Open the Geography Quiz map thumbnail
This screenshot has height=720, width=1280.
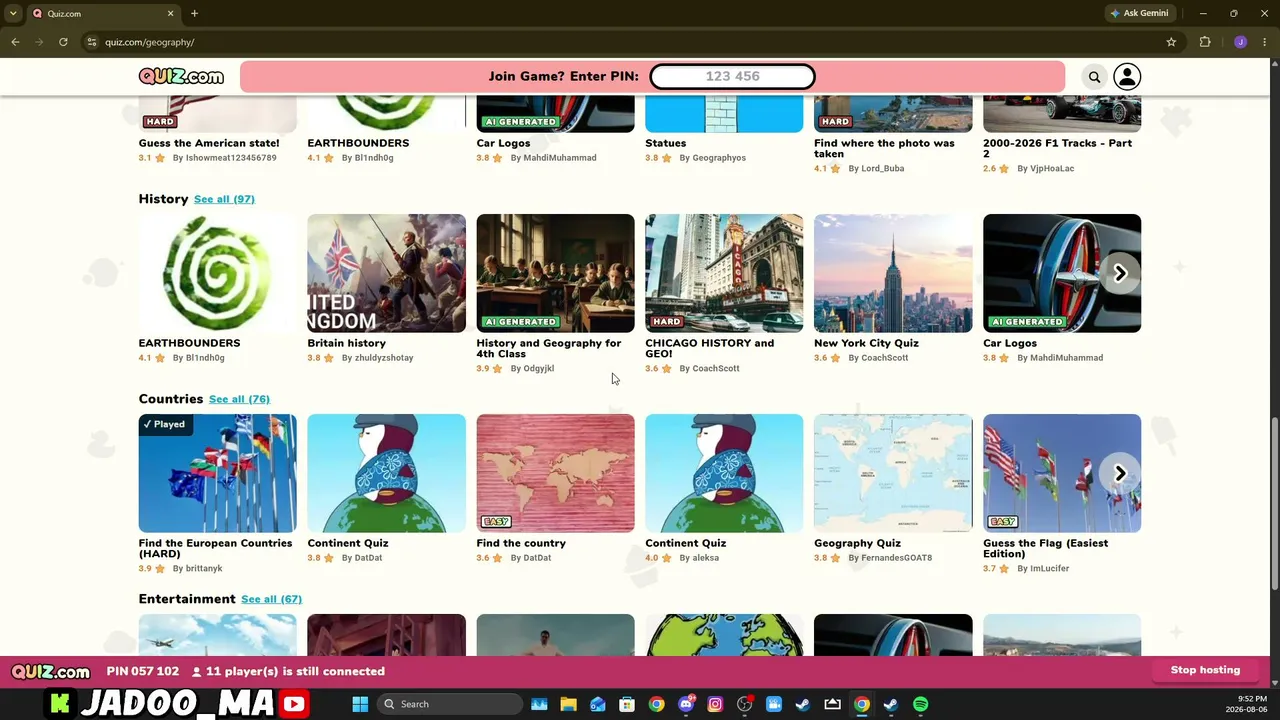click(x=893, y=473)
